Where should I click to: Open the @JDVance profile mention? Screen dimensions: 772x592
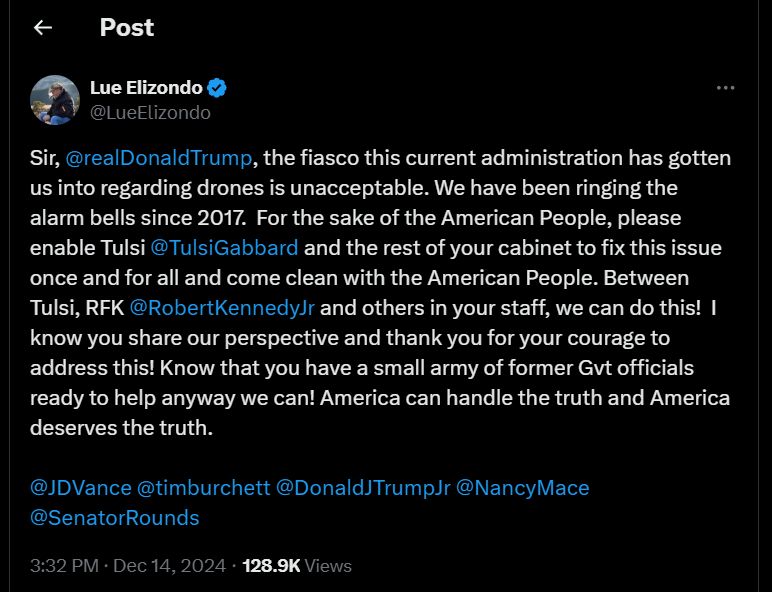coord(81,488)
